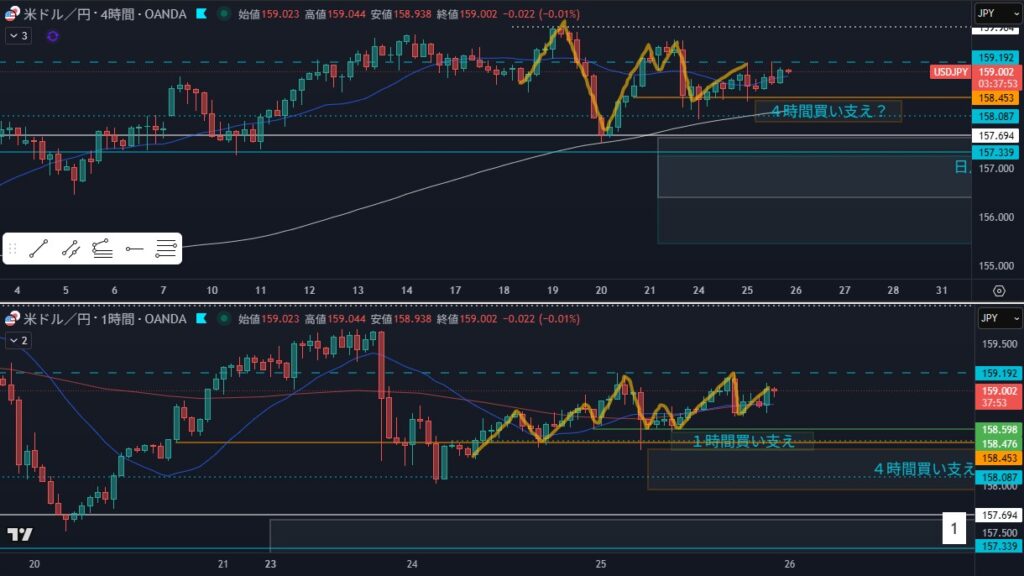
Task: Select the parallel channel tool in floating toolbar
Action: [x=70, y=248]
